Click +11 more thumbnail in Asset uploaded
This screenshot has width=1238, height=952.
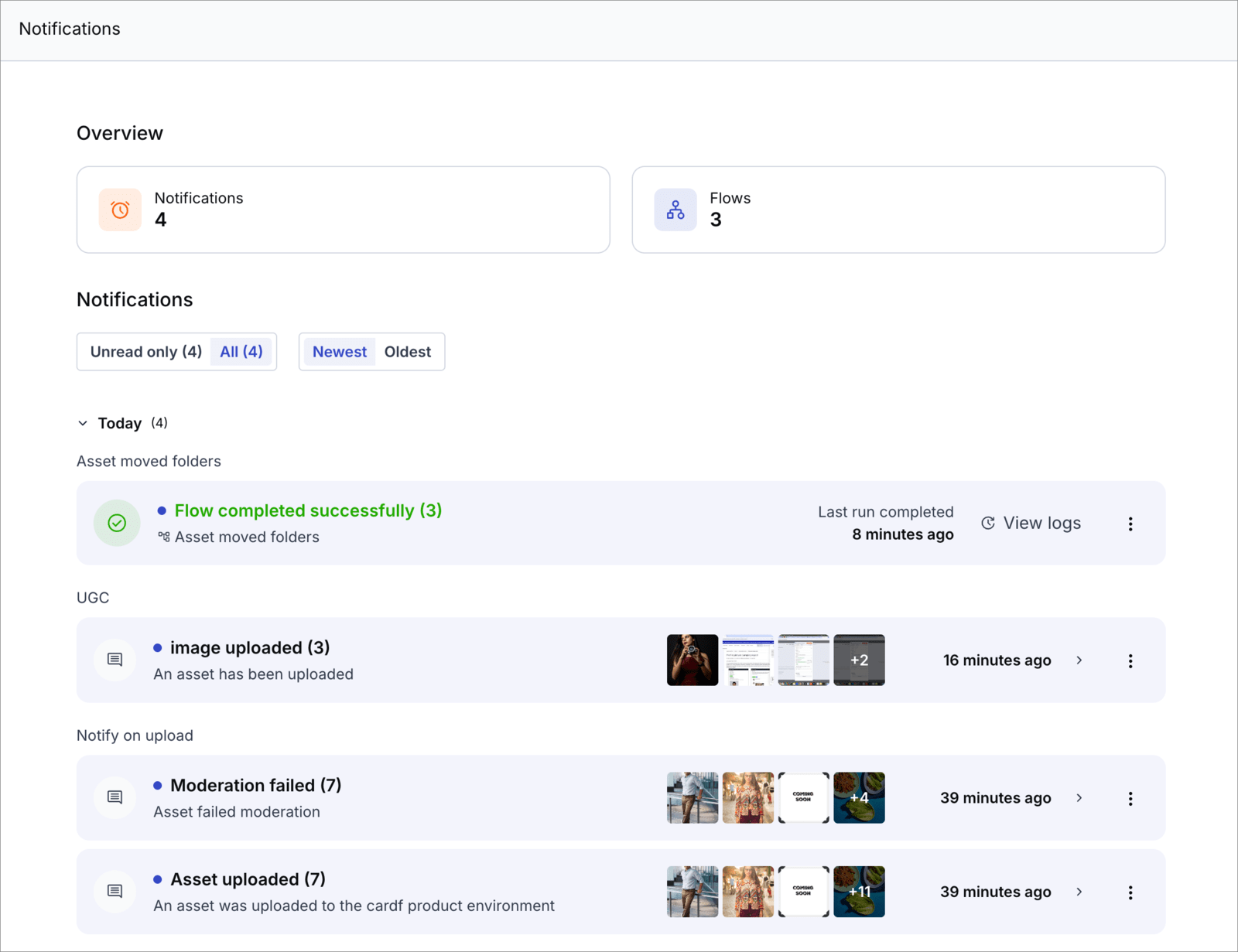click(860, 892)
